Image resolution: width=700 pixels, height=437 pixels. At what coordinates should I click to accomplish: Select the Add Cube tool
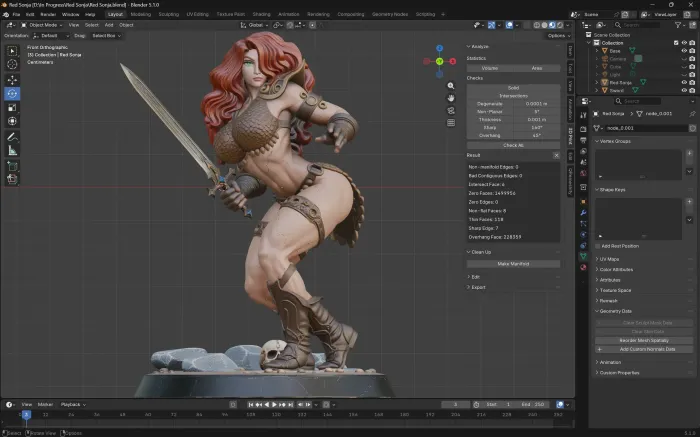(12, 166)
